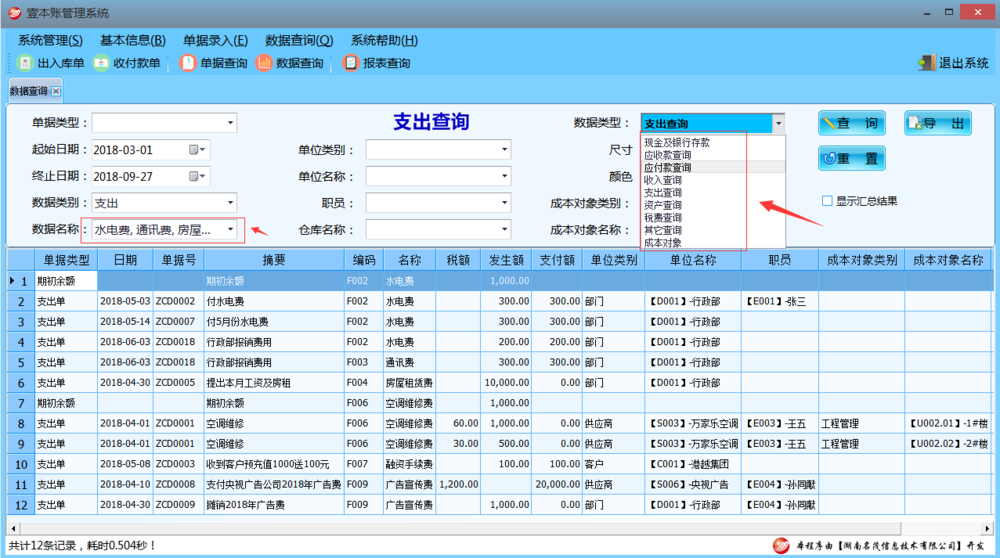Expand the 数据名称 dropdown
1000x558 pixels.
(x=230, y=230)
